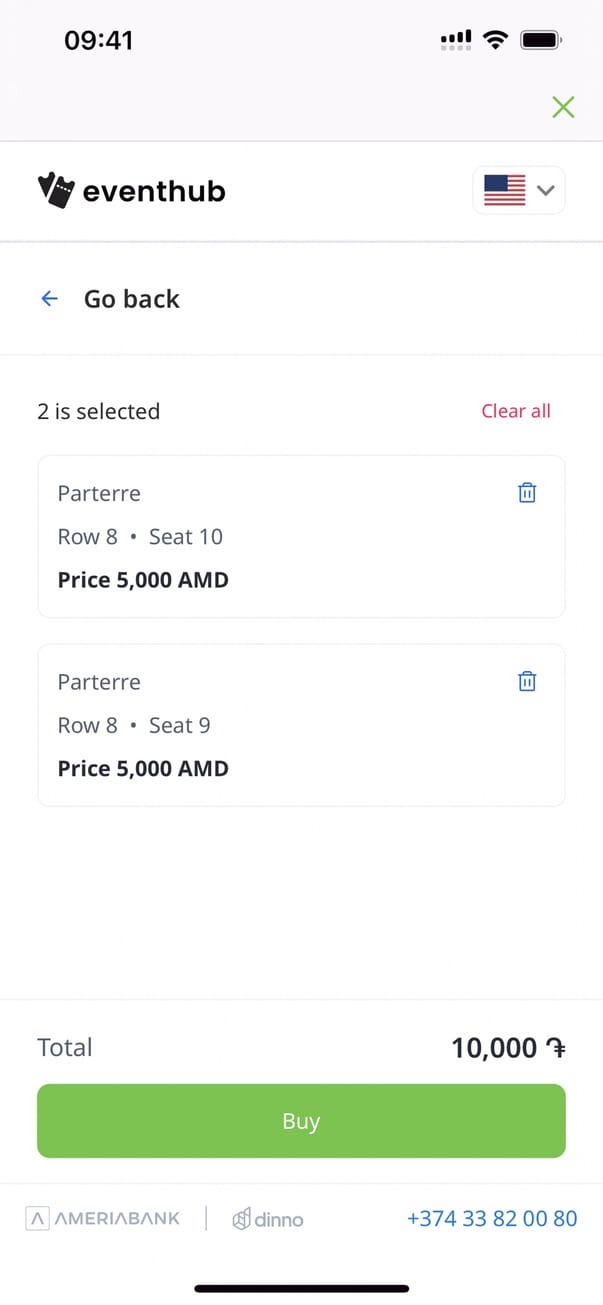Screen dimensions: 603x1305
Task: Tap the US flag language icon
Action: (504, 190)
